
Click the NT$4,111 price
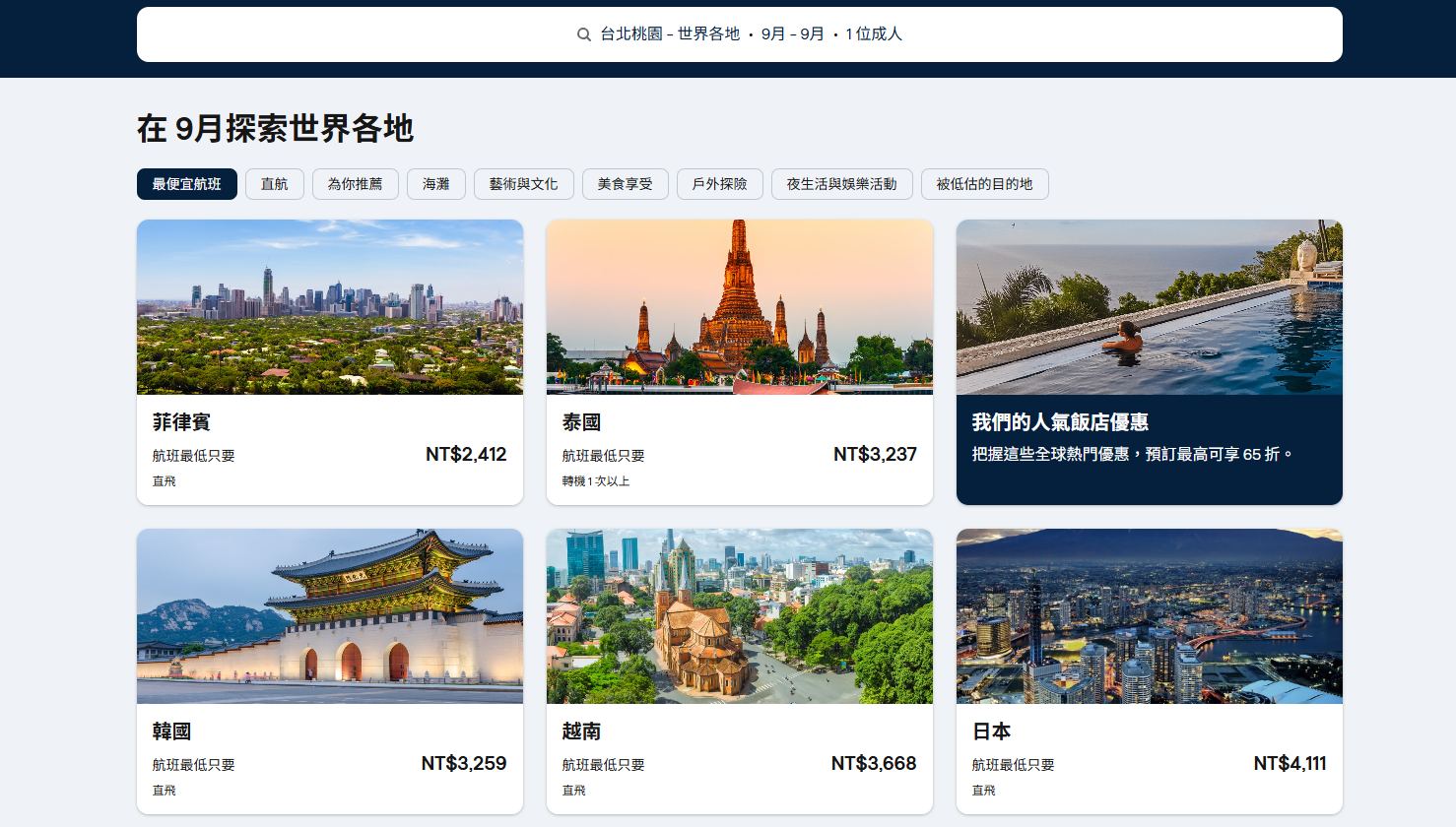1290,764
